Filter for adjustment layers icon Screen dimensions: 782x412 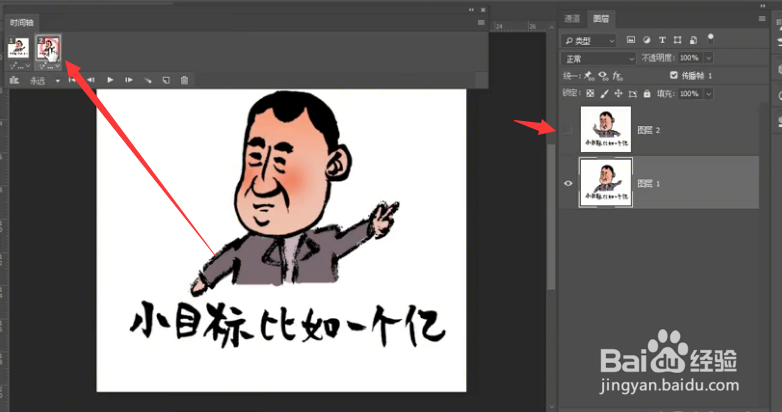(646, 40)
